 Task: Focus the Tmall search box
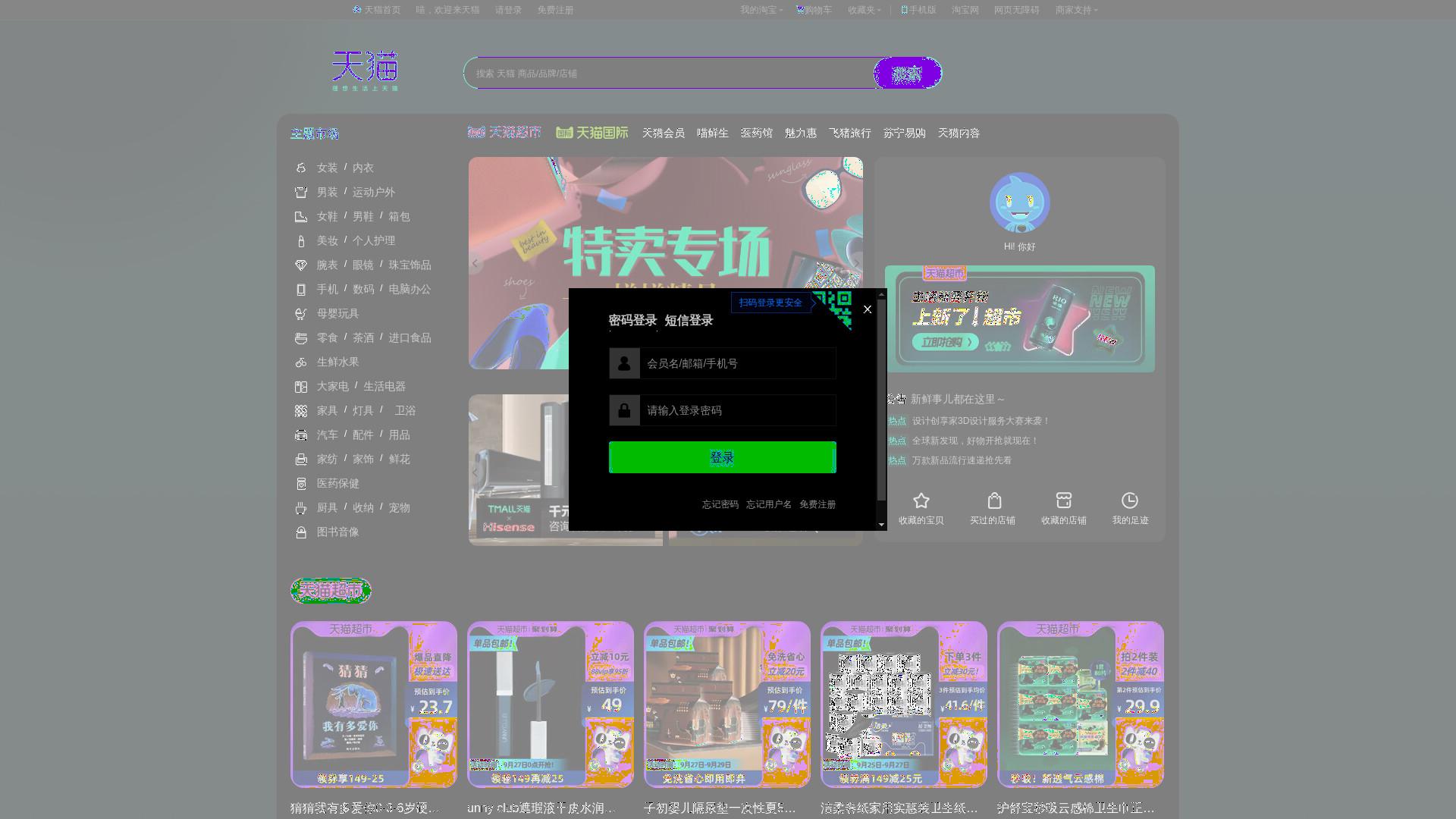(670, 74)
